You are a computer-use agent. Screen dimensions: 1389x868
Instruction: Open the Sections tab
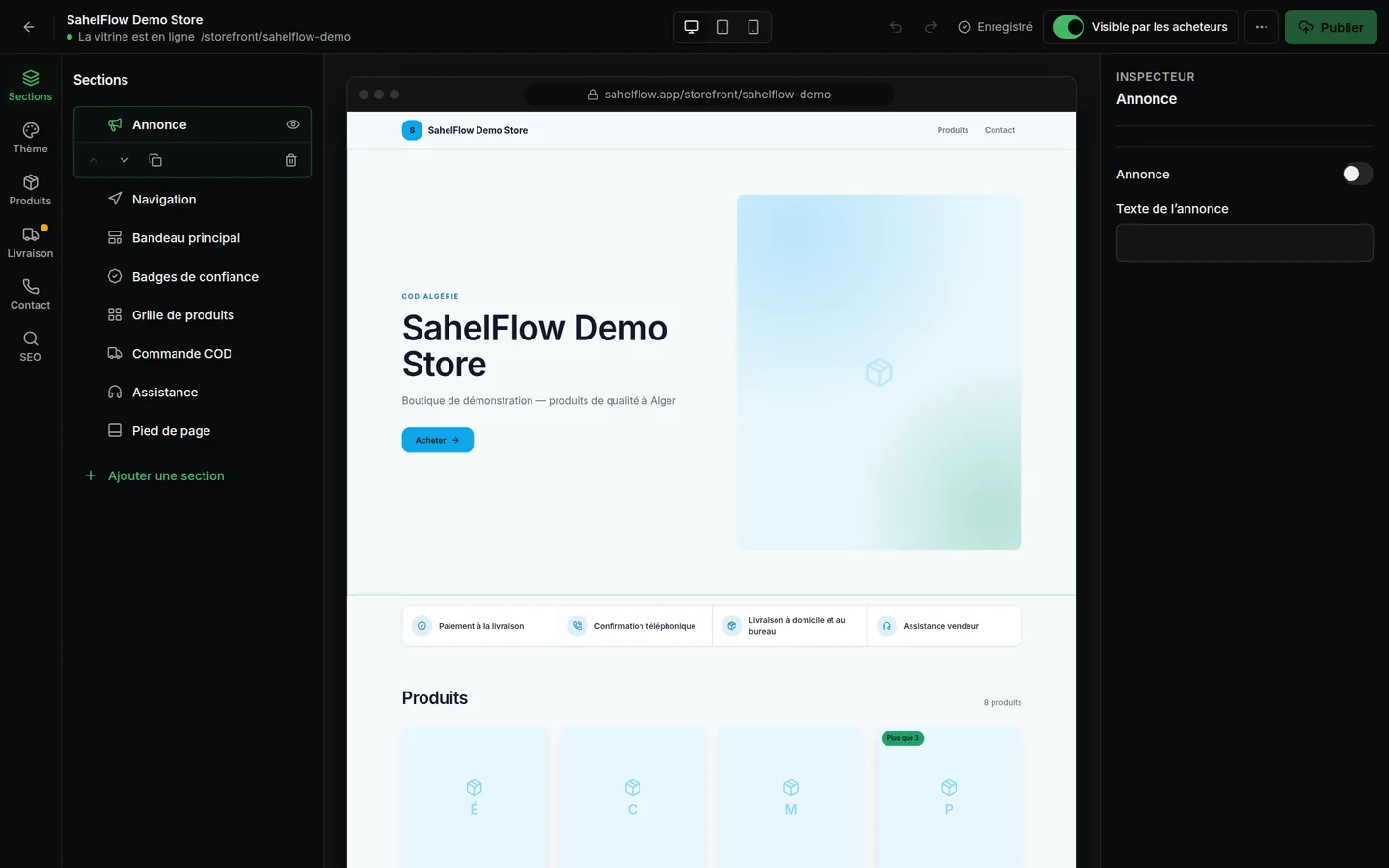[31, 85]
